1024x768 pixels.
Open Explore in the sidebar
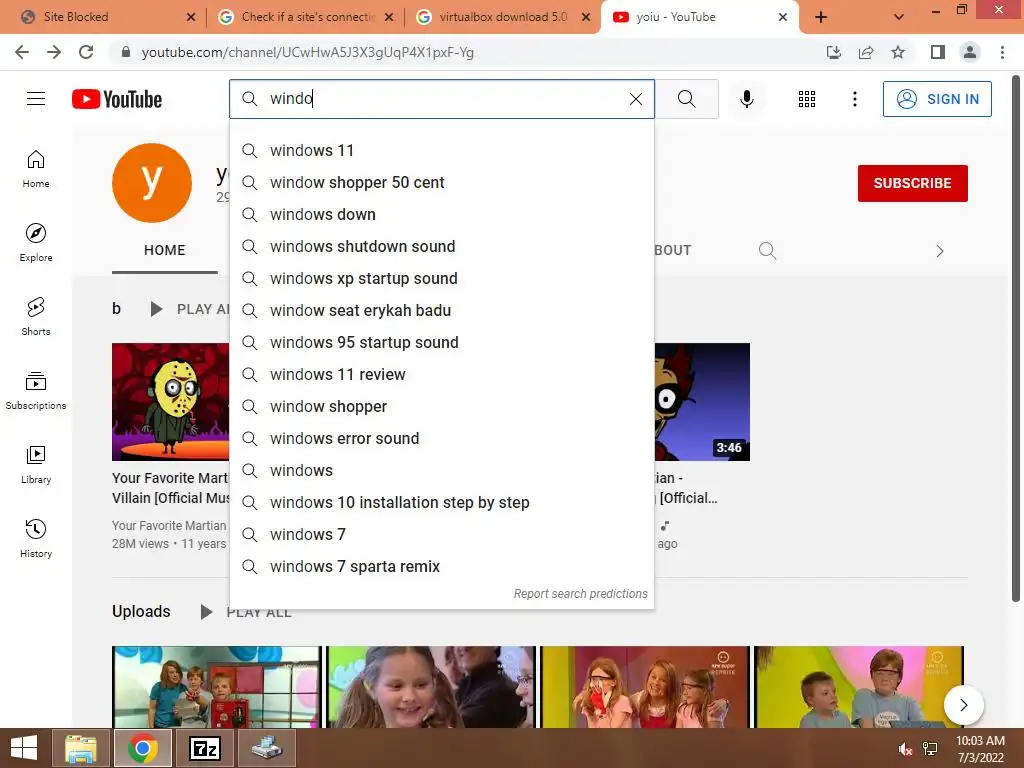point(36,243)
